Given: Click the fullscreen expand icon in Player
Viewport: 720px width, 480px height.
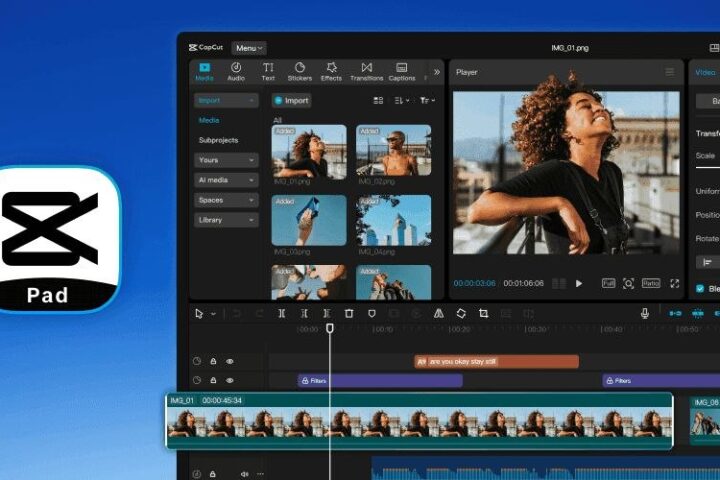Looking at the screenshot, I should [675, 283].
